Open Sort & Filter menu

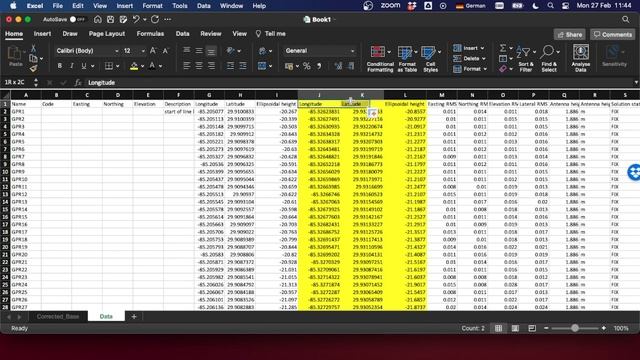pyautogui.click(x=526, y=59)
